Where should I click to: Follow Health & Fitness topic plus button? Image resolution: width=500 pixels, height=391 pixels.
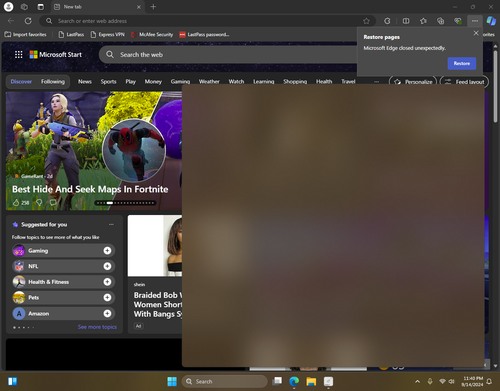[107, 282]
